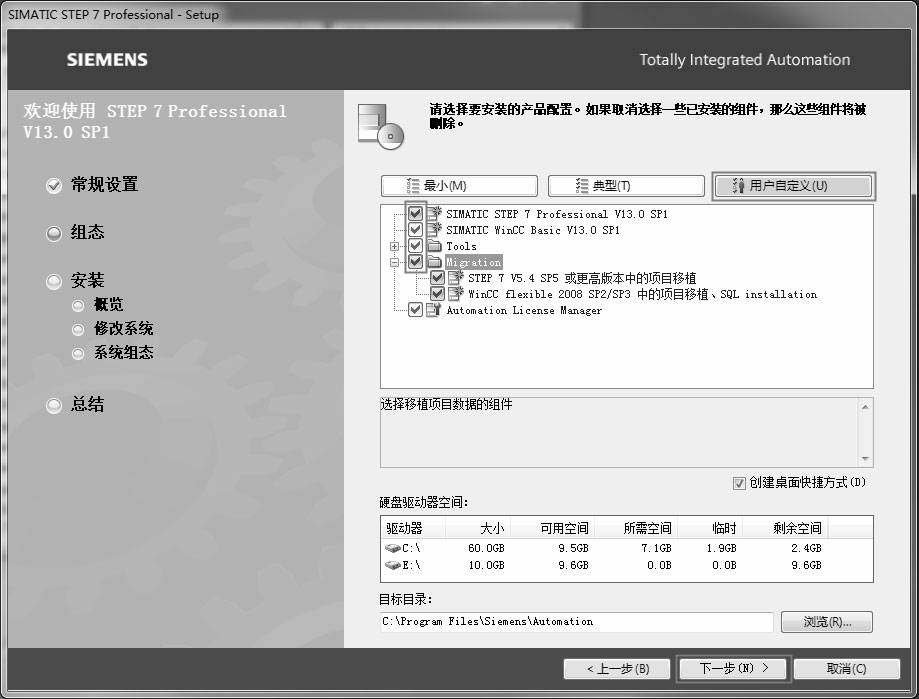Click the 修改系统 sub-step indicator
This screenshot has height=699, width=919.
(78, 329)
